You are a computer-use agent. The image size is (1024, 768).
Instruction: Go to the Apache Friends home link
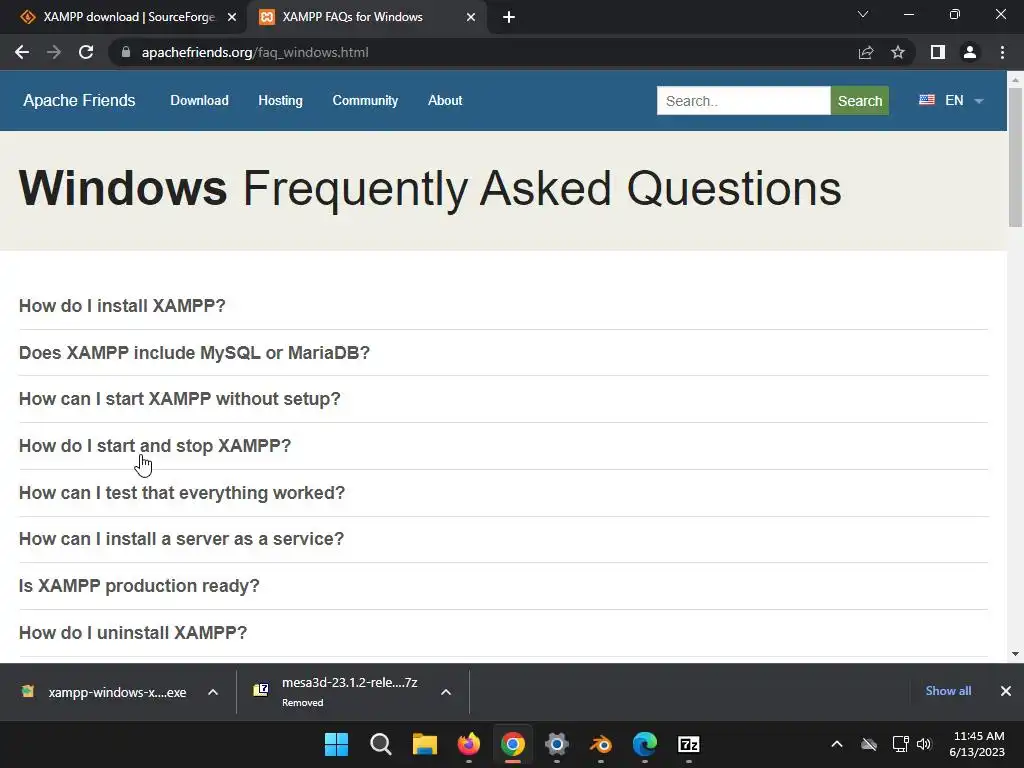pyautogui.click(x=79, y=101)
